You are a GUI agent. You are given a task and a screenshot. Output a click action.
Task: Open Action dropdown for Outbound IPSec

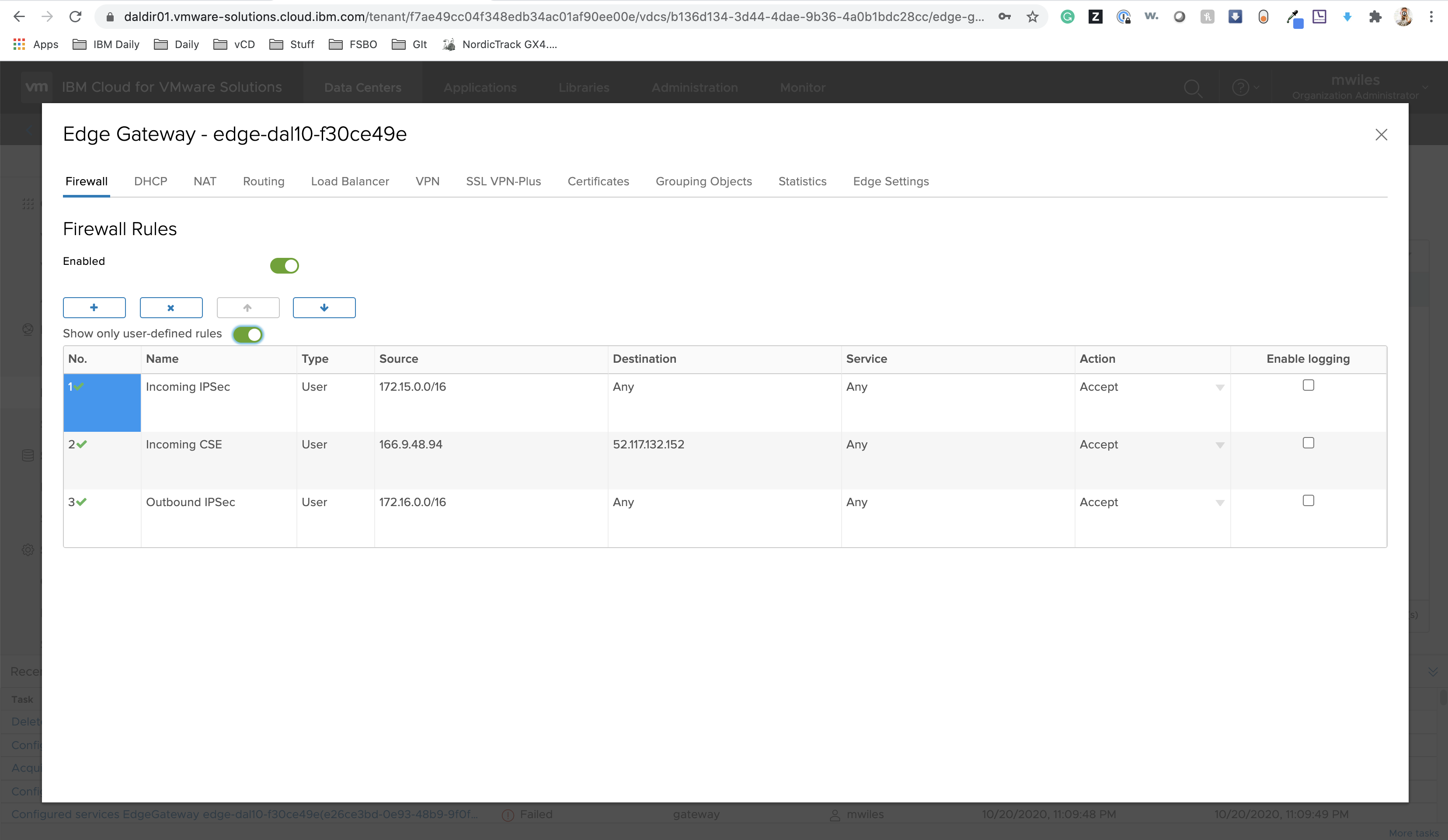(x=1219, y=503)
